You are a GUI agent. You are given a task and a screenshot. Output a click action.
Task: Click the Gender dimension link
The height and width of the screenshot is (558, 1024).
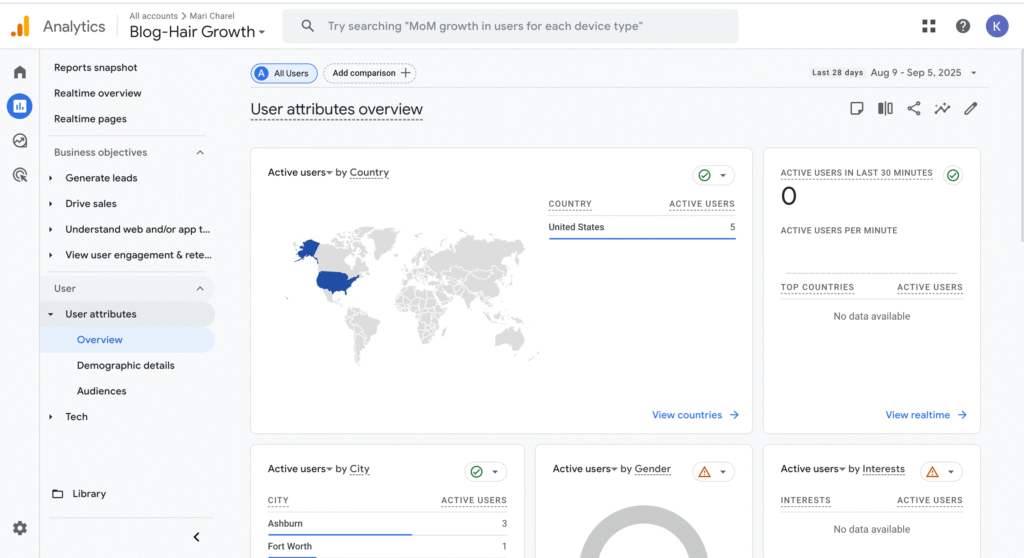coord(652,469)
